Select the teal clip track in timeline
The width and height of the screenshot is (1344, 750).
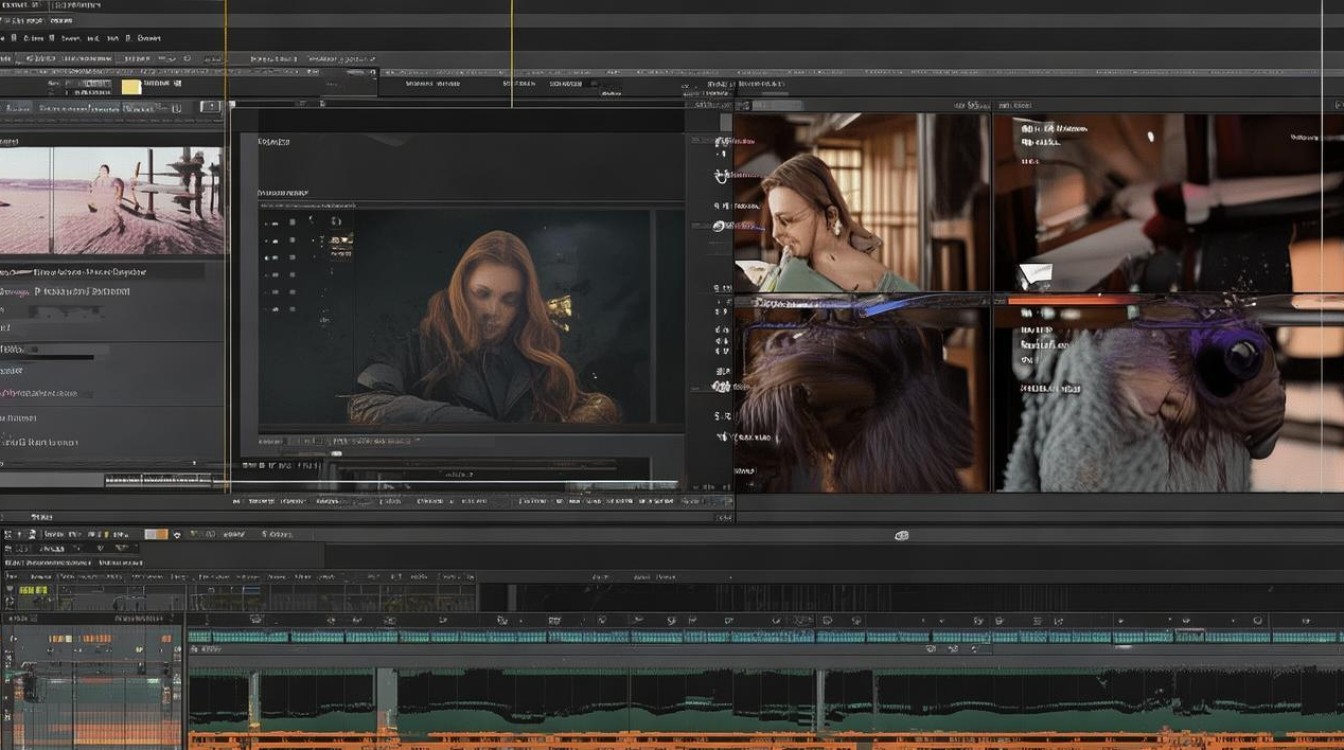tap(765, 636)
